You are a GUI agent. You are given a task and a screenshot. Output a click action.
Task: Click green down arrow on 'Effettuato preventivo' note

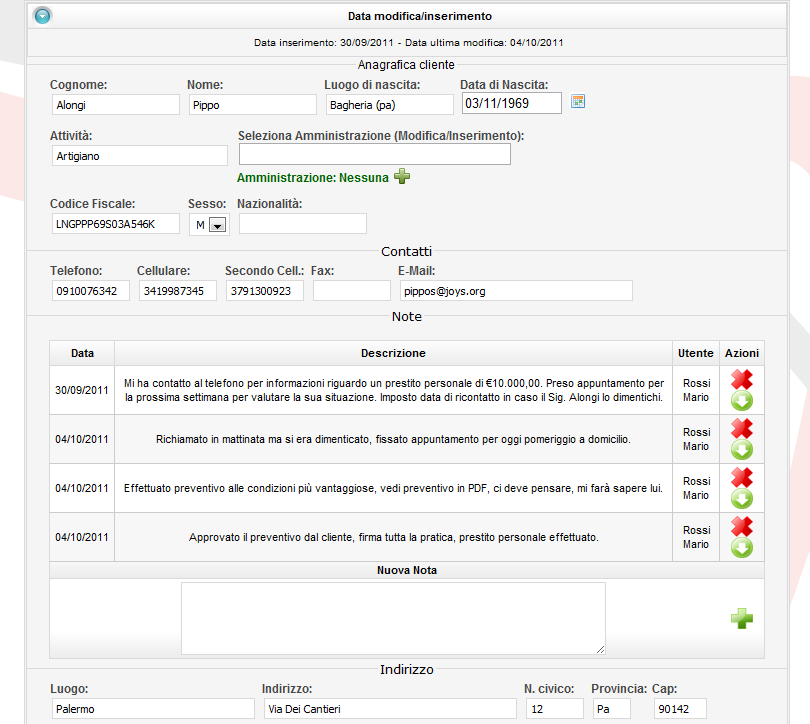(x=742, y=499)
